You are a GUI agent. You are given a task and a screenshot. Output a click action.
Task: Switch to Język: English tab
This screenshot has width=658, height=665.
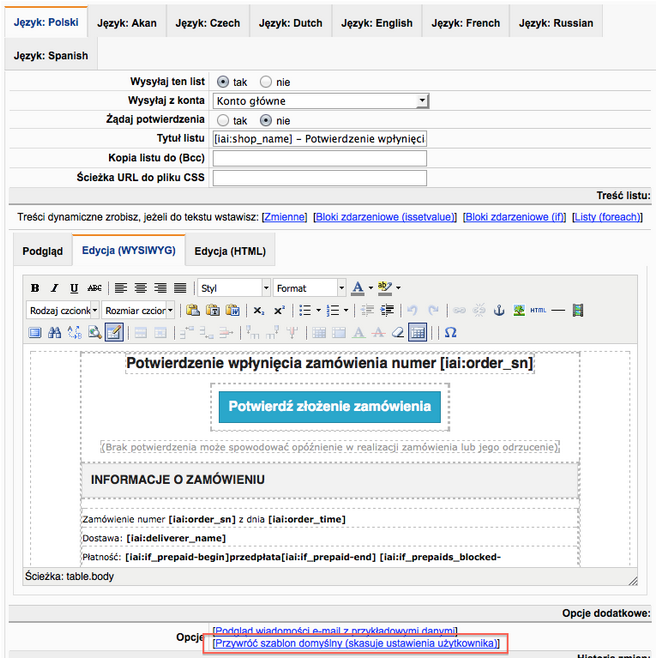pos(377,23)
